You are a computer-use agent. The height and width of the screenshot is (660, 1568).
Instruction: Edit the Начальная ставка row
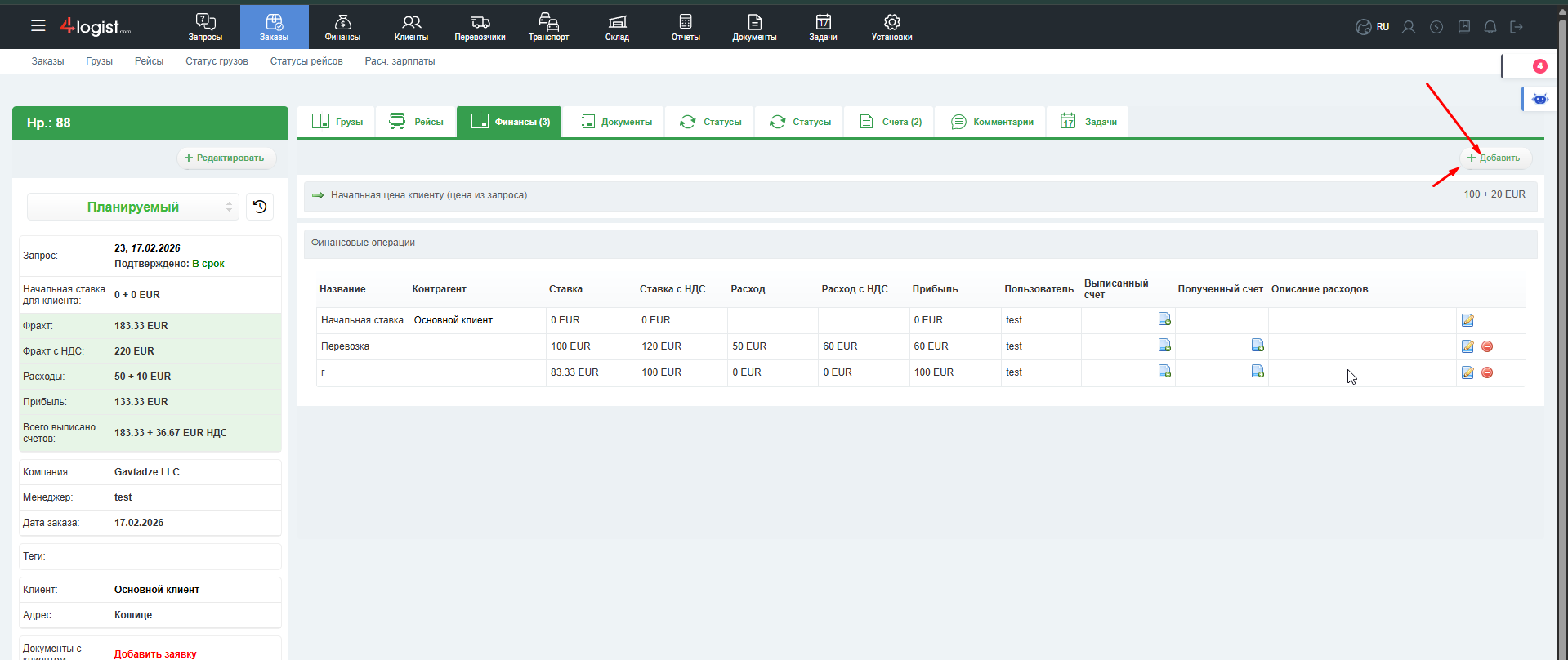click(1467, 320)
